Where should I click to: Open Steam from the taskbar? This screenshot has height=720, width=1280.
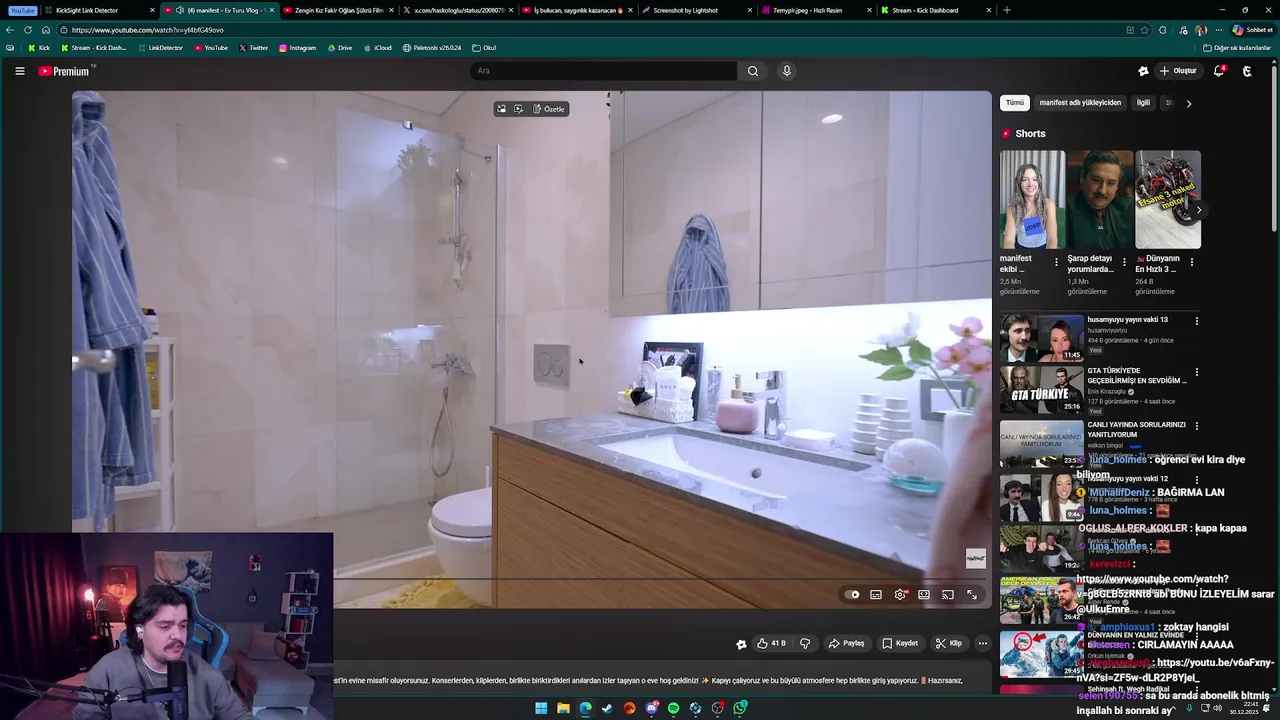point(607,708)
